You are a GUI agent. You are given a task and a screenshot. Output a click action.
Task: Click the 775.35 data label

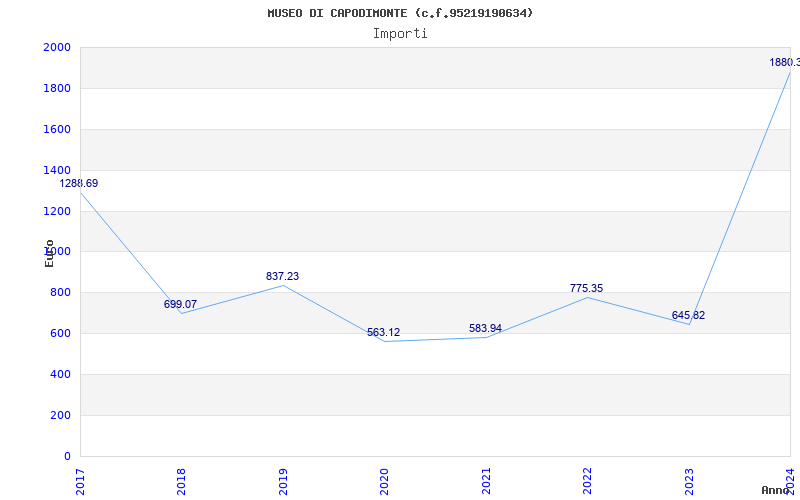tap(586, 288)
